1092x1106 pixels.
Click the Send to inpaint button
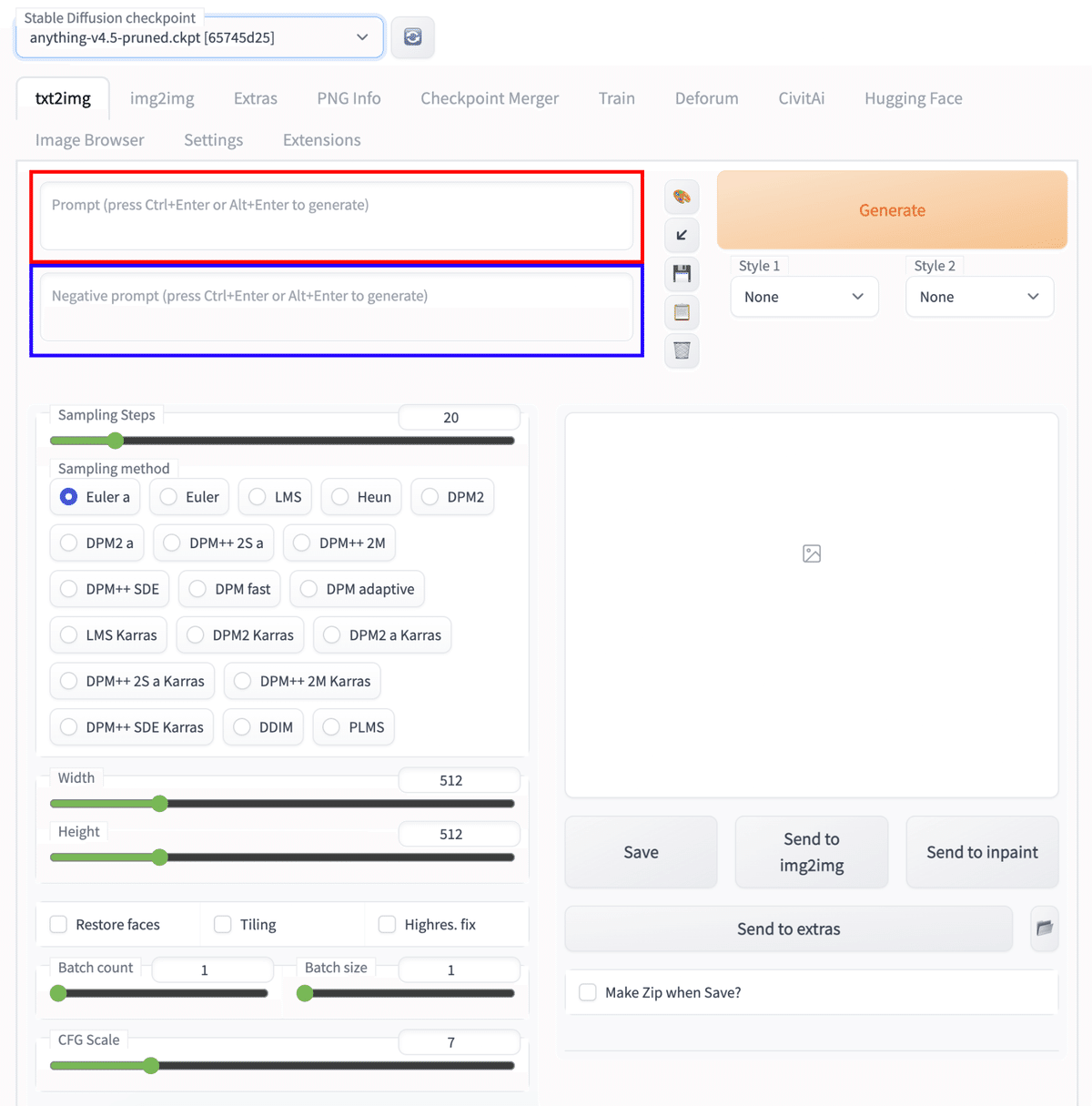(982, 852)
